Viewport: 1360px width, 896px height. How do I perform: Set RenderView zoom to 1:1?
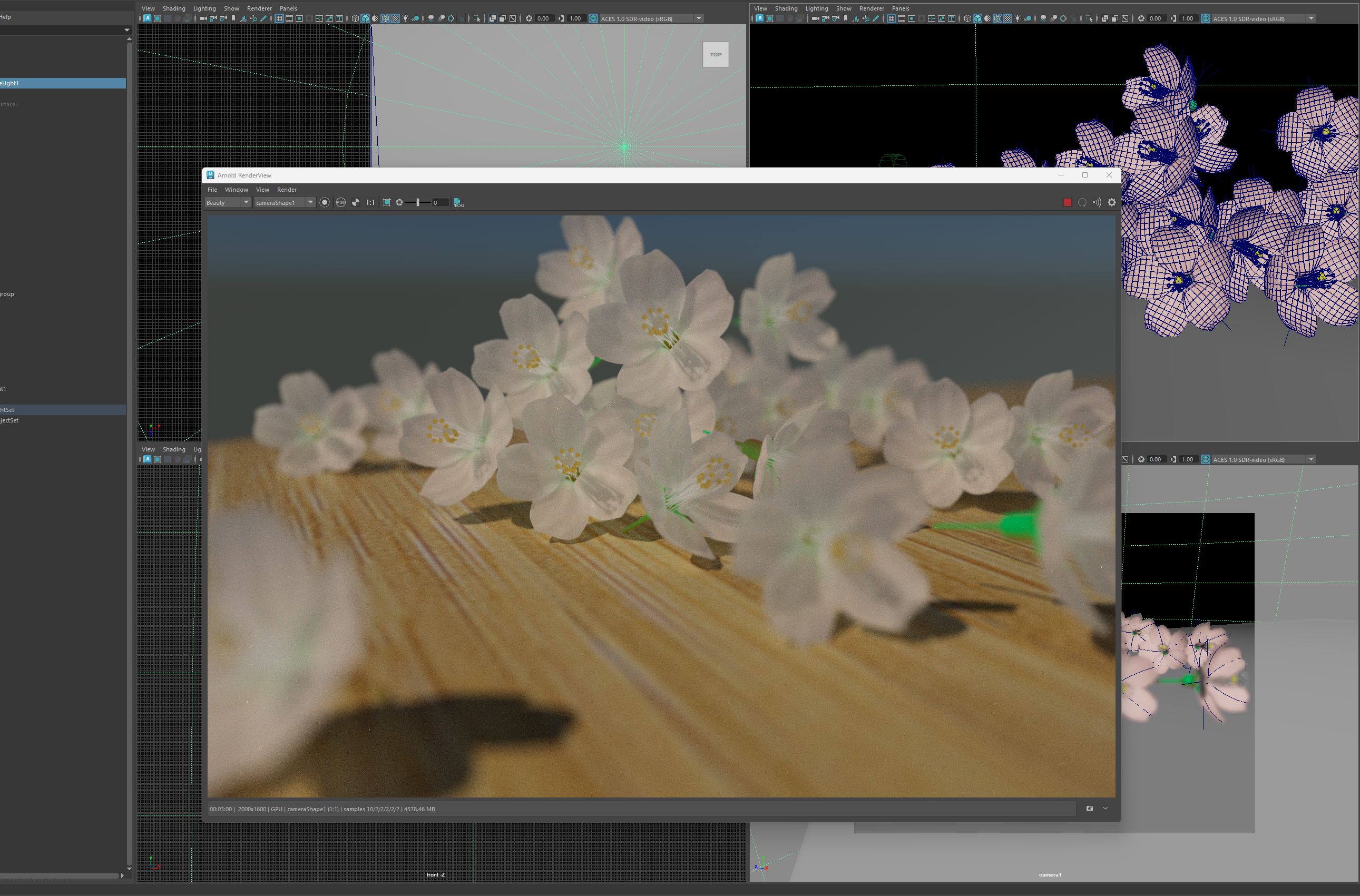[370, 202]
